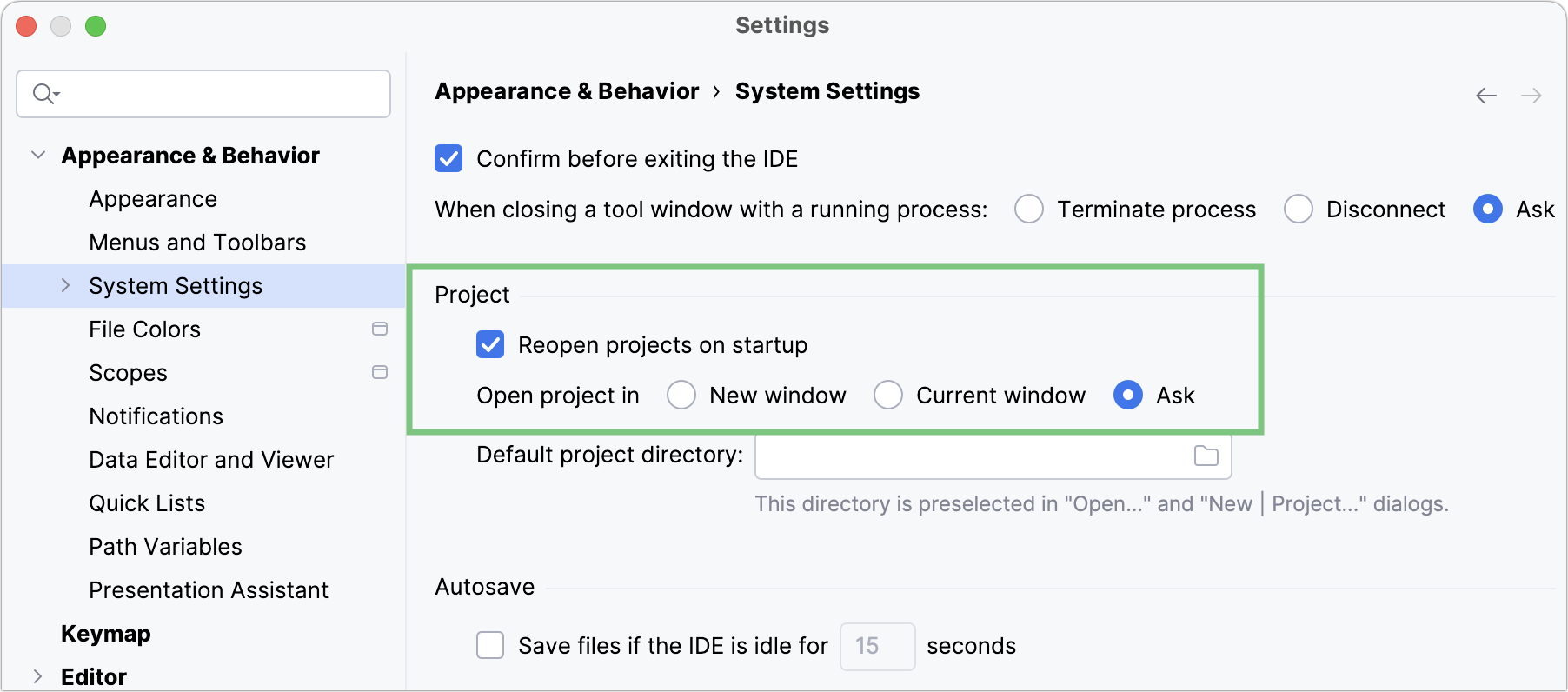1568x692 pixels.
Task: Open the Keymap settings page
Action: tap(106, 633)
